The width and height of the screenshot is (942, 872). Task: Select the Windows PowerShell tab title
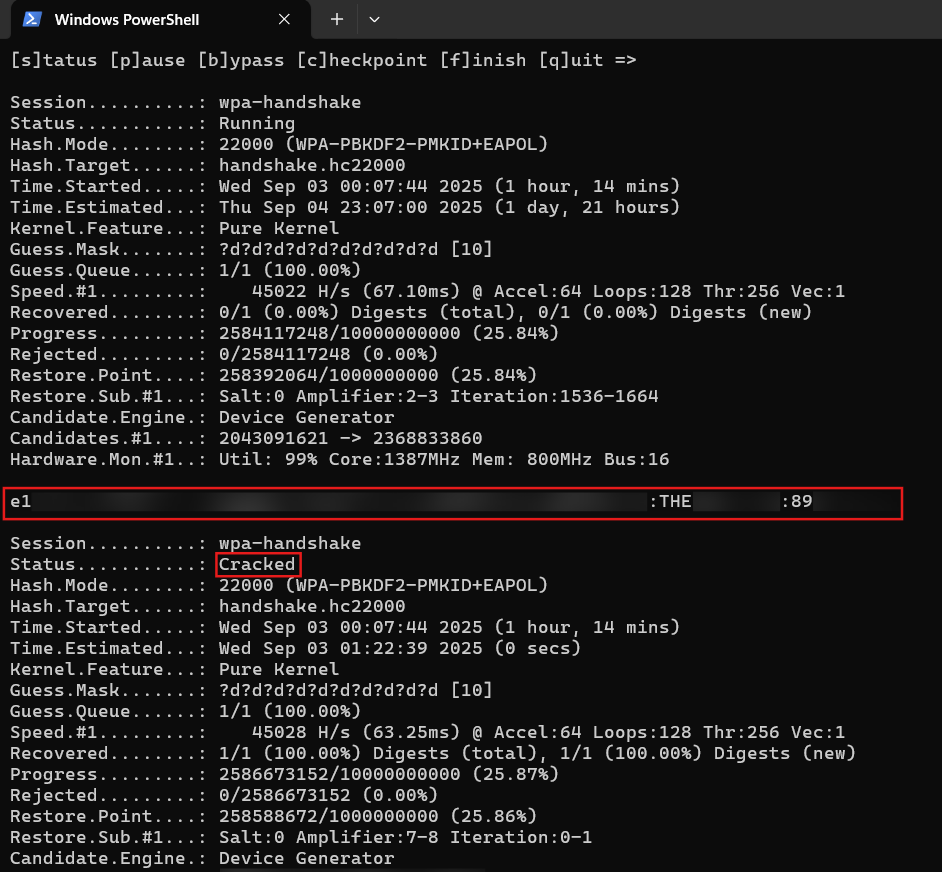(x=126, y=19)
